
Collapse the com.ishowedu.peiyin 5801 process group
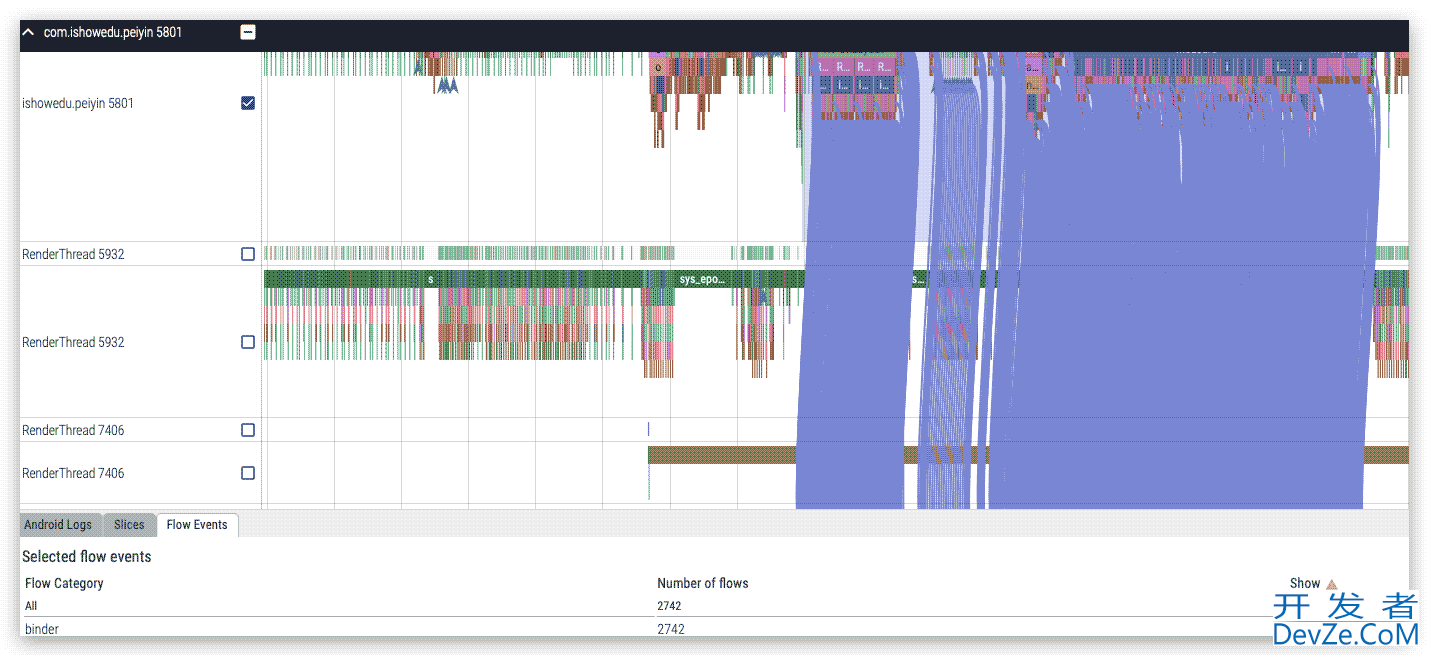point(29,33)
